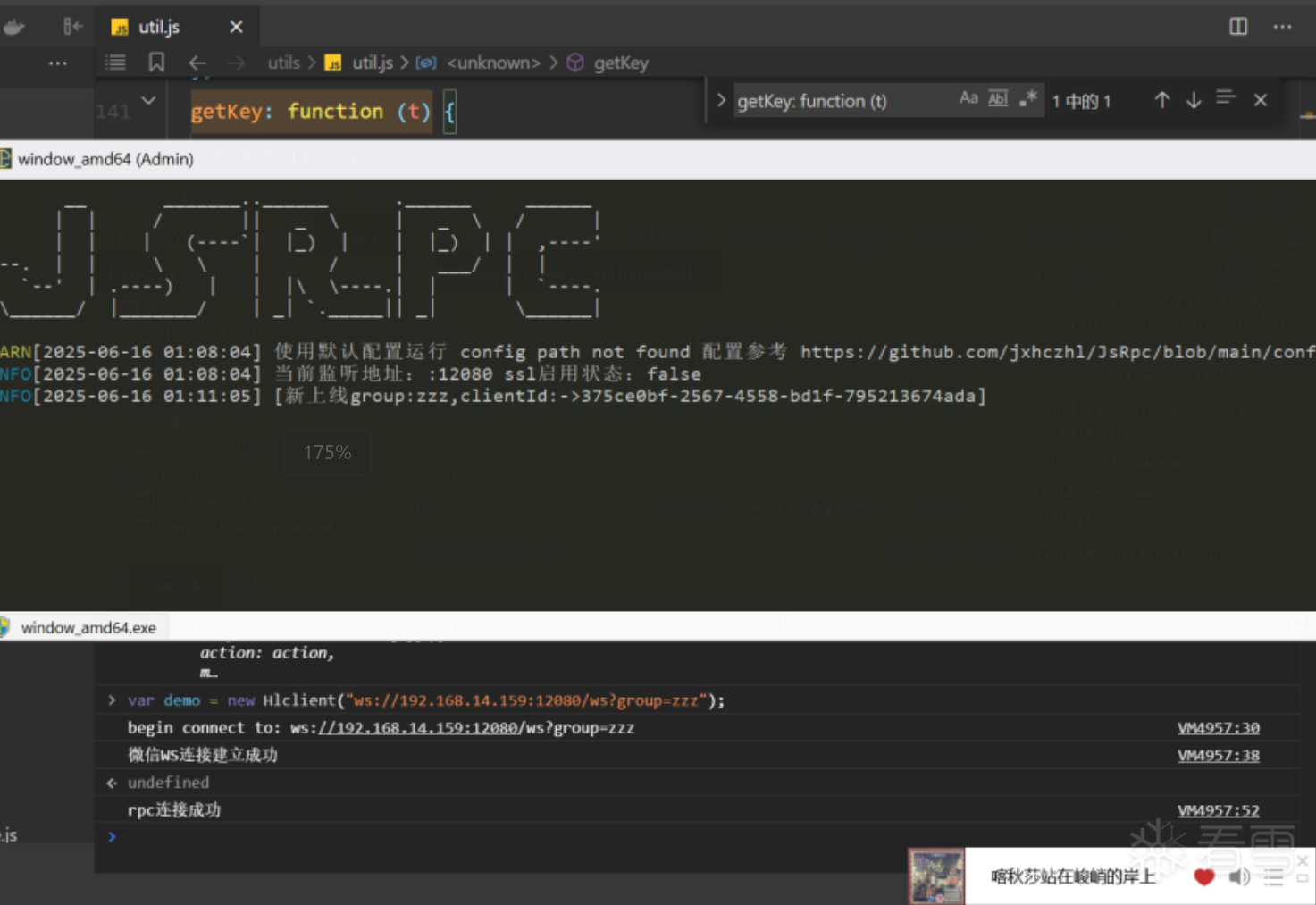Image resolution: width=1316 pixels, height=905 pixels.
Task: Open the JsRpc GitHub config link in terminal
Action: pyautogui.click(x=1058, y=352)
